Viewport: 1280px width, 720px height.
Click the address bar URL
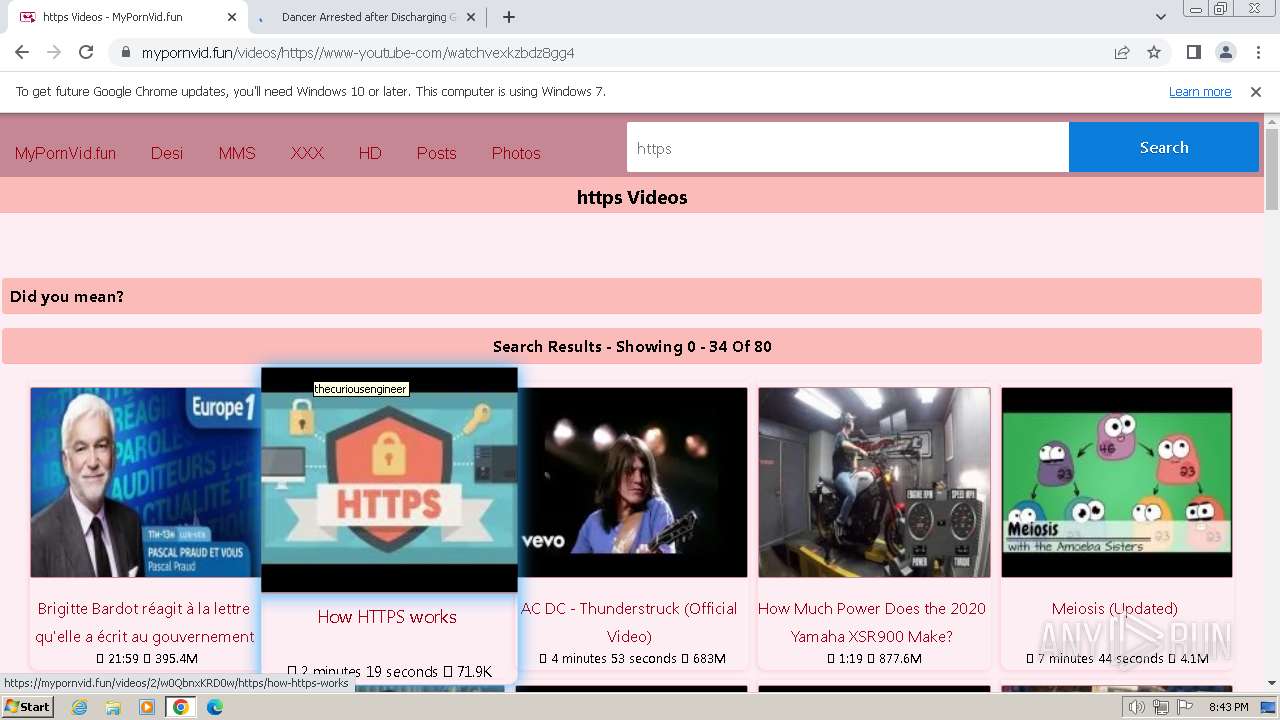358,53
